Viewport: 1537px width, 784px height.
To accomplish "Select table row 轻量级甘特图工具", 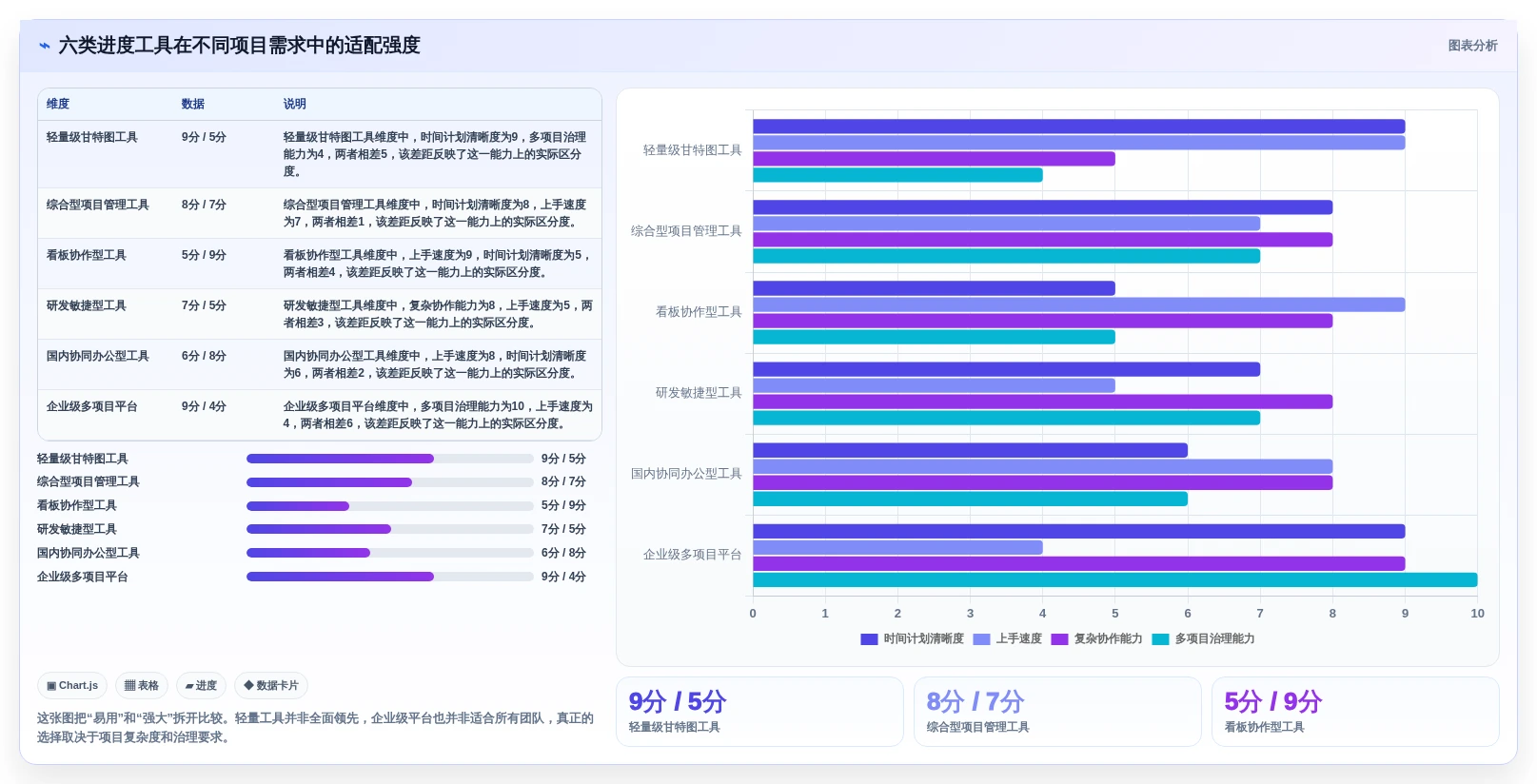I will [320, 154].
